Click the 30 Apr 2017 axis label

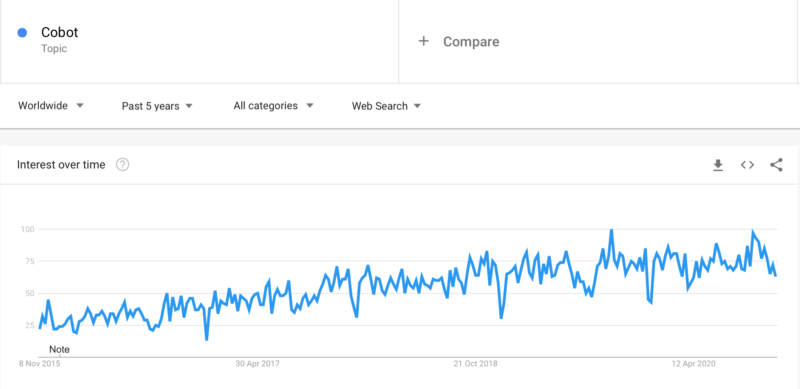(257, 364)
